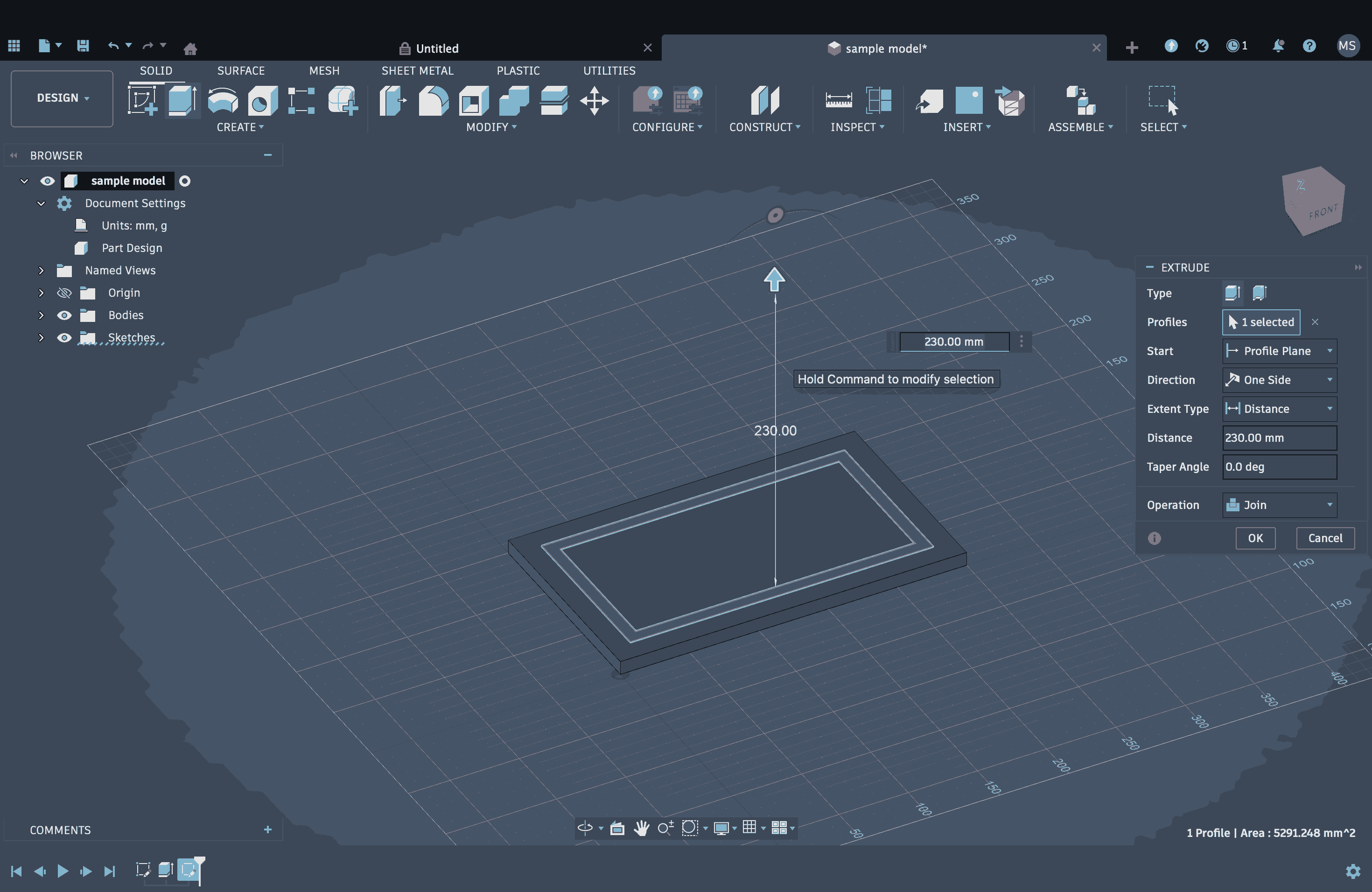Activate the Move/Copy cross-arrows tool
1372x892 pixels.
tap(595, 100)
